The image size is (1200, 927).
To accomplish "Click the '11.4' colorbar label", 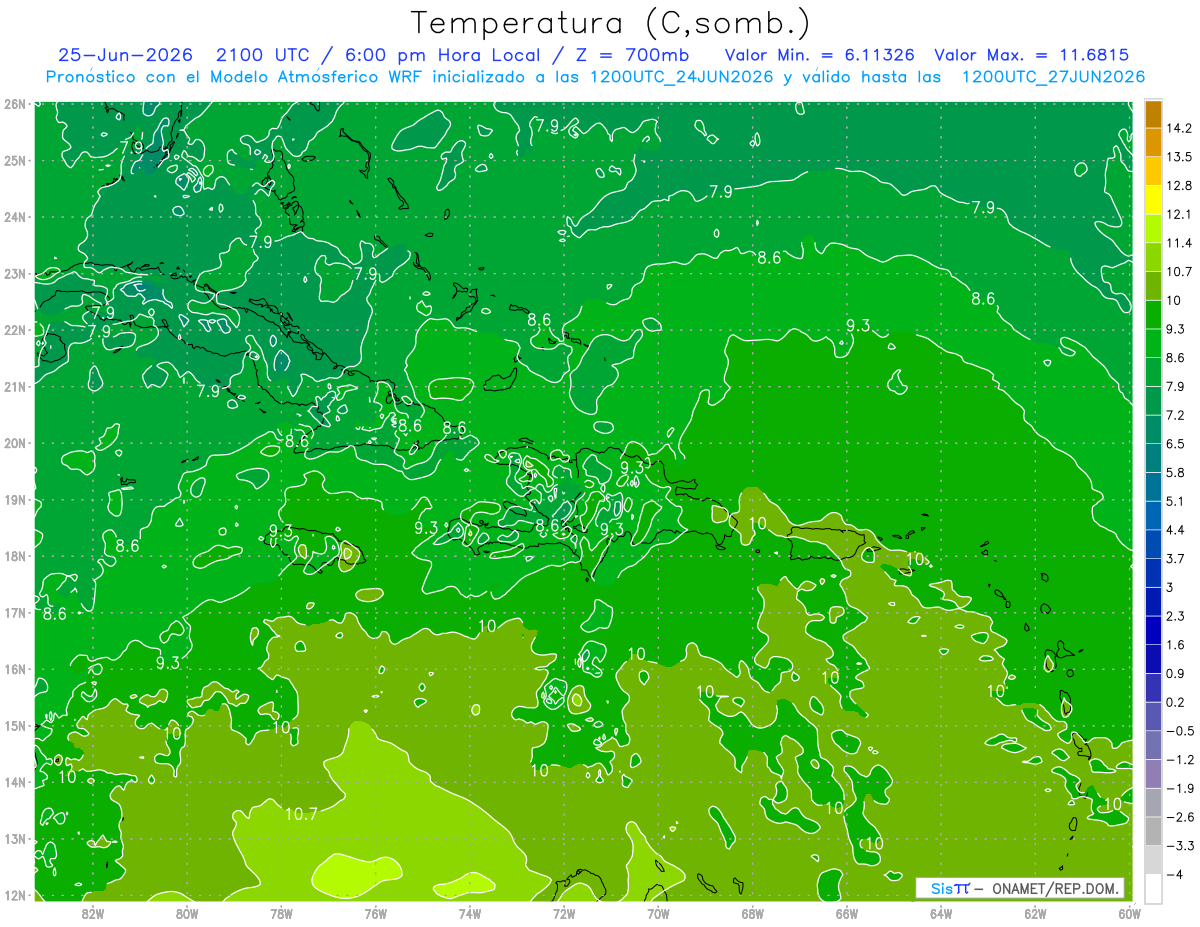I will click(x=1178, y=243).
